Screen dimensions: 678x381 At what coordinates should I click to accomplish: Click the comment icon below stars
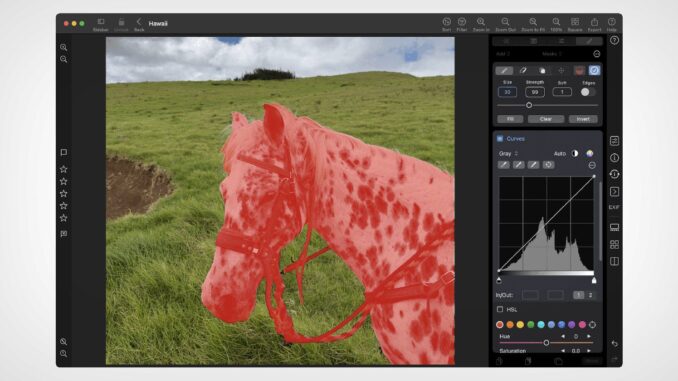pos(64,234)
